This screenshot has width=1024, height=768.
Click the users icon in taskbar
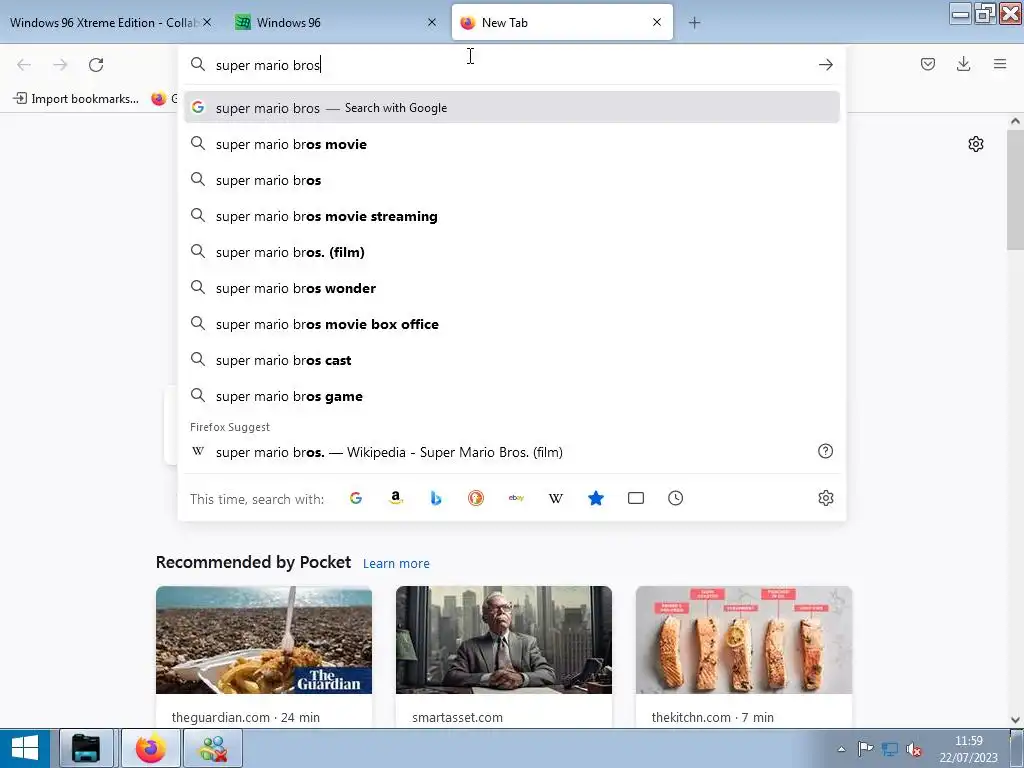pyautogui.click(x=214, y=748)
